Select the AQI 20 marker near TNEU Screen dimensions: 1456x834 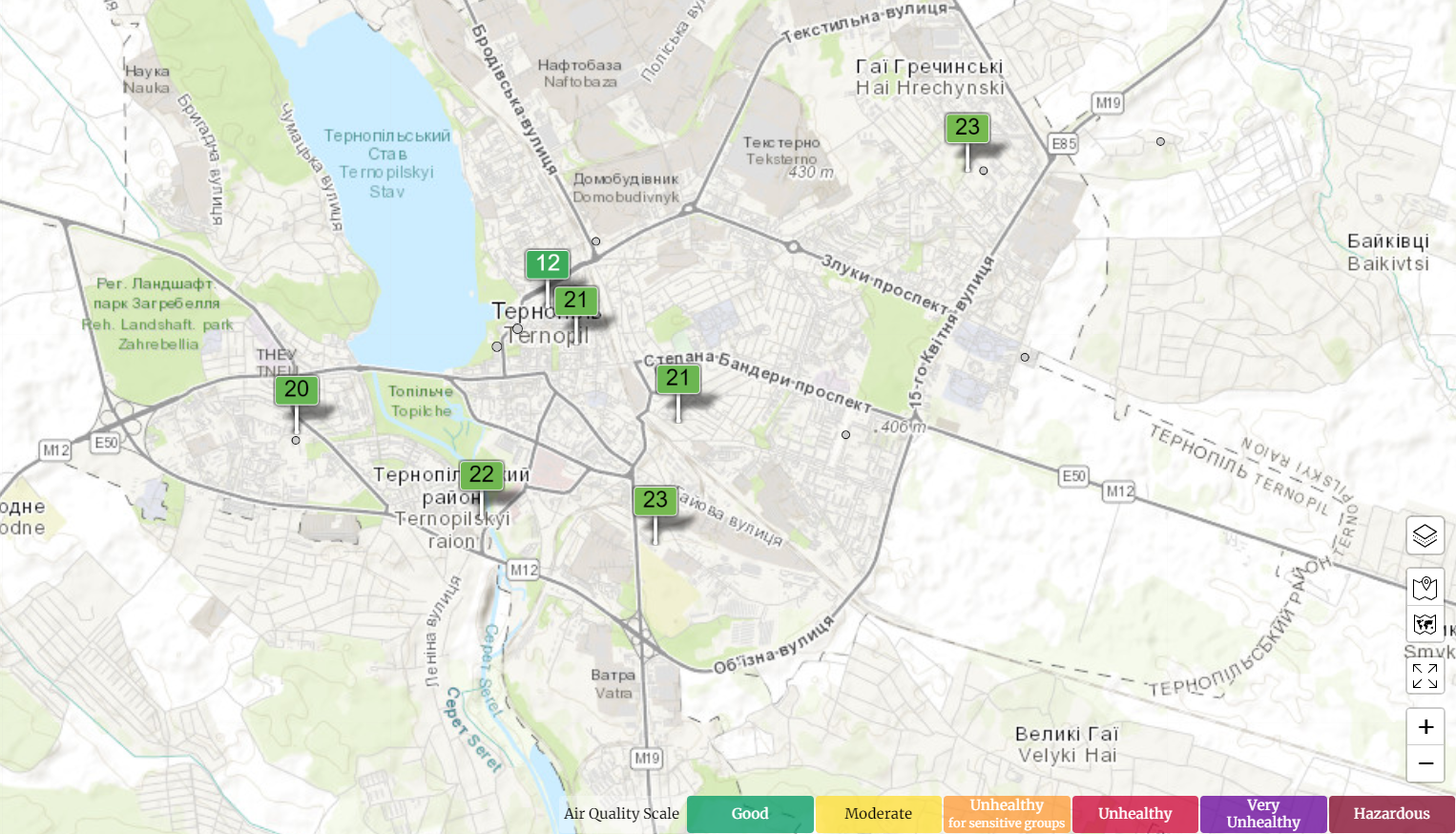click(x=296, y=389)
